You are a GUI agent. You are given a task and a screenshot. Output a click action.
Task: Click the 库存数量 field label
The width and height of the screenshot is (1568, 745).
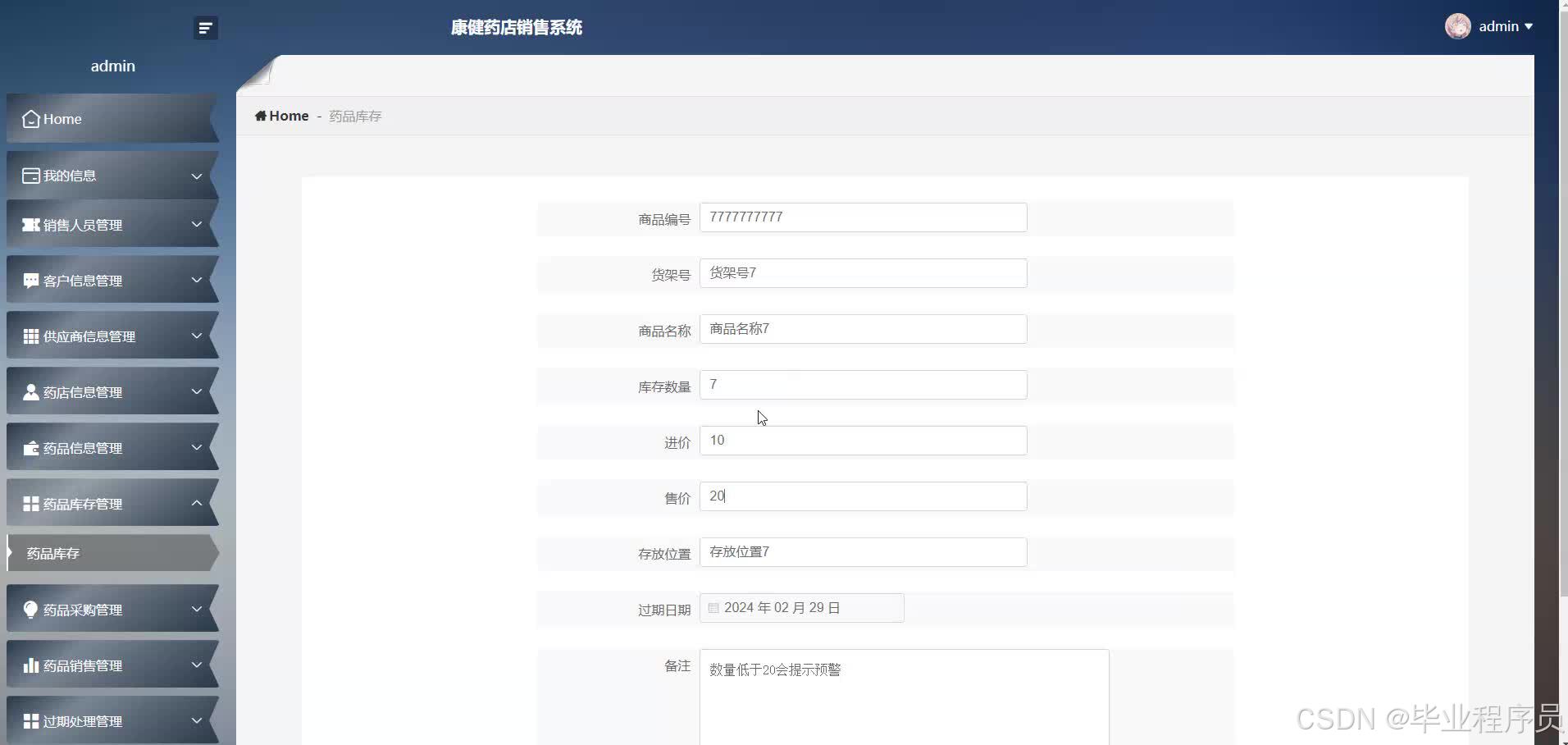point(664,386)
